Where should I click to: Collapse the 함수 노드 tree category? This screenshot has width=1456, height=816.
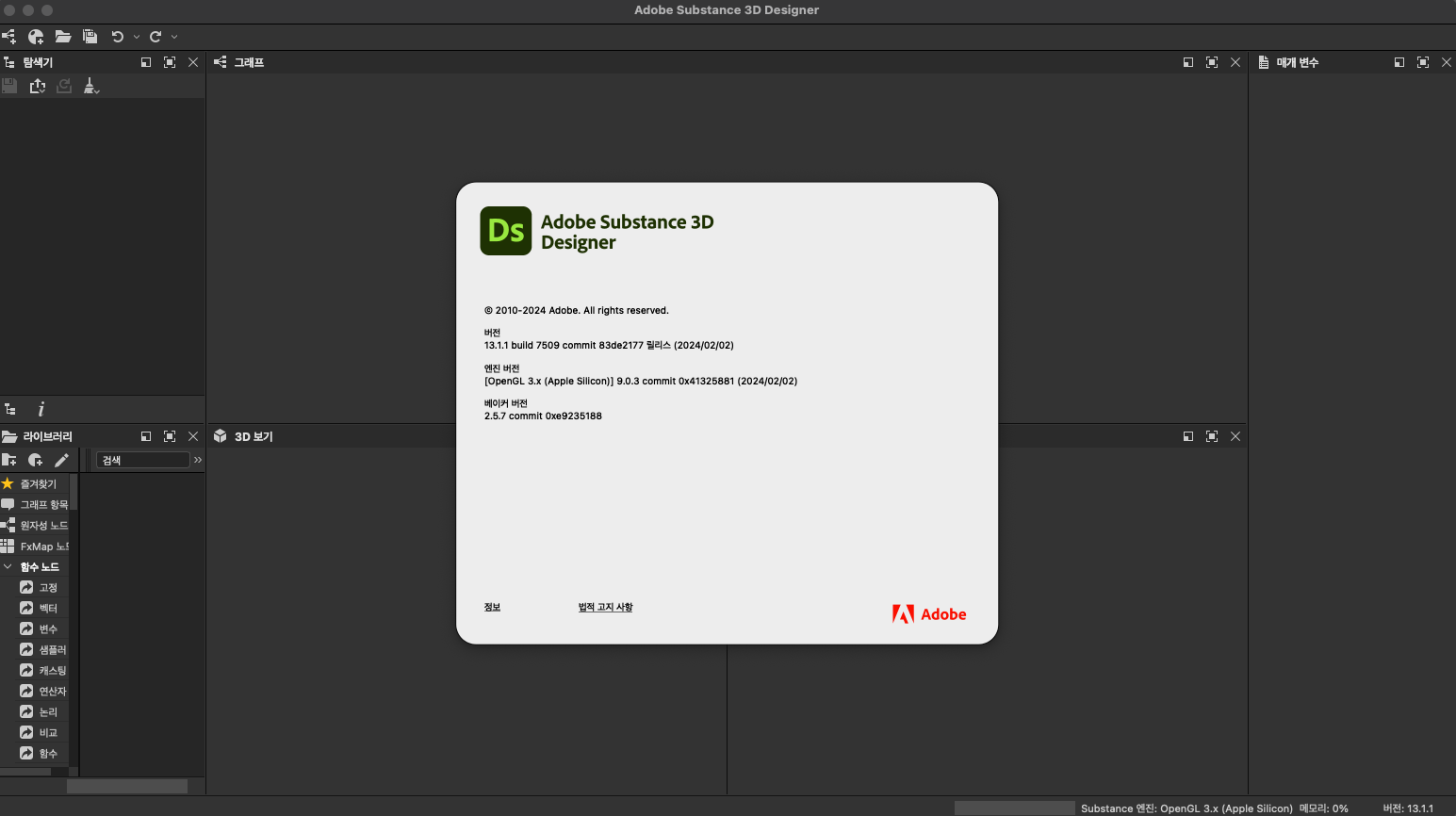tap(8, 566)
